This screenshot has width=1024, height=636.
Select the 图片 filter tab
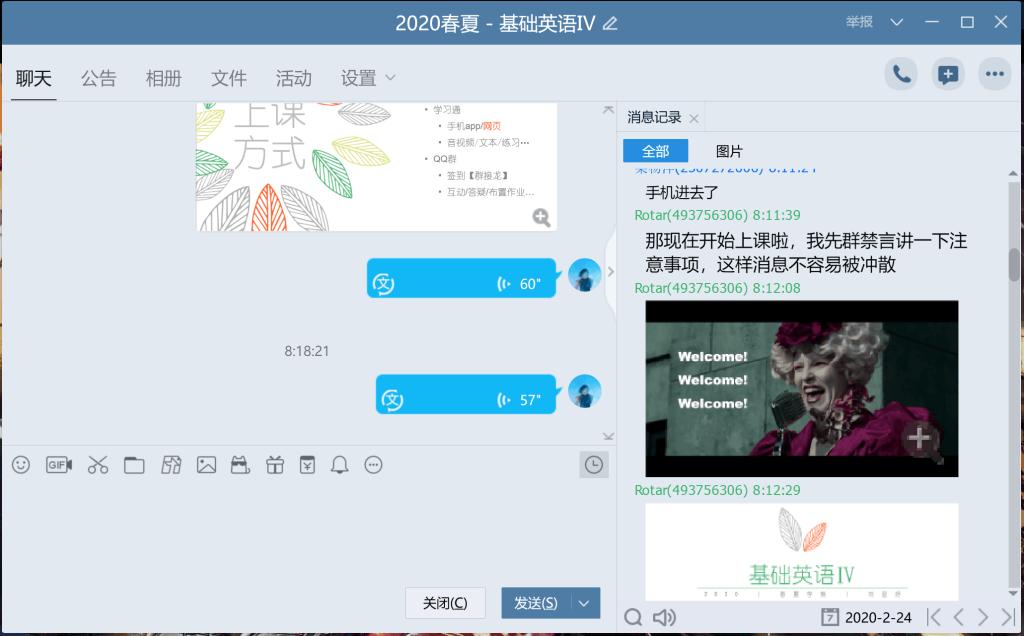(729, 151)
